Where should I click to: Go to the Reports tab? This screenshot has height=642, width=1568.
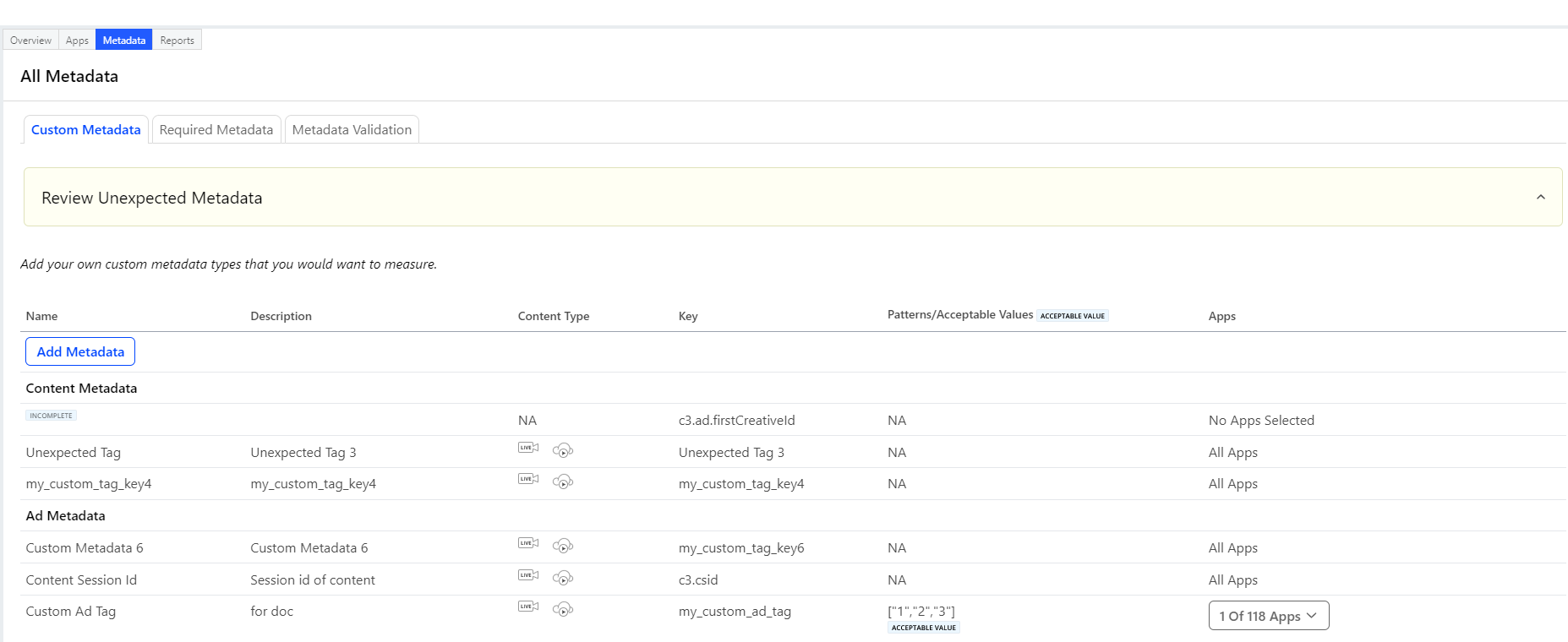177,41
